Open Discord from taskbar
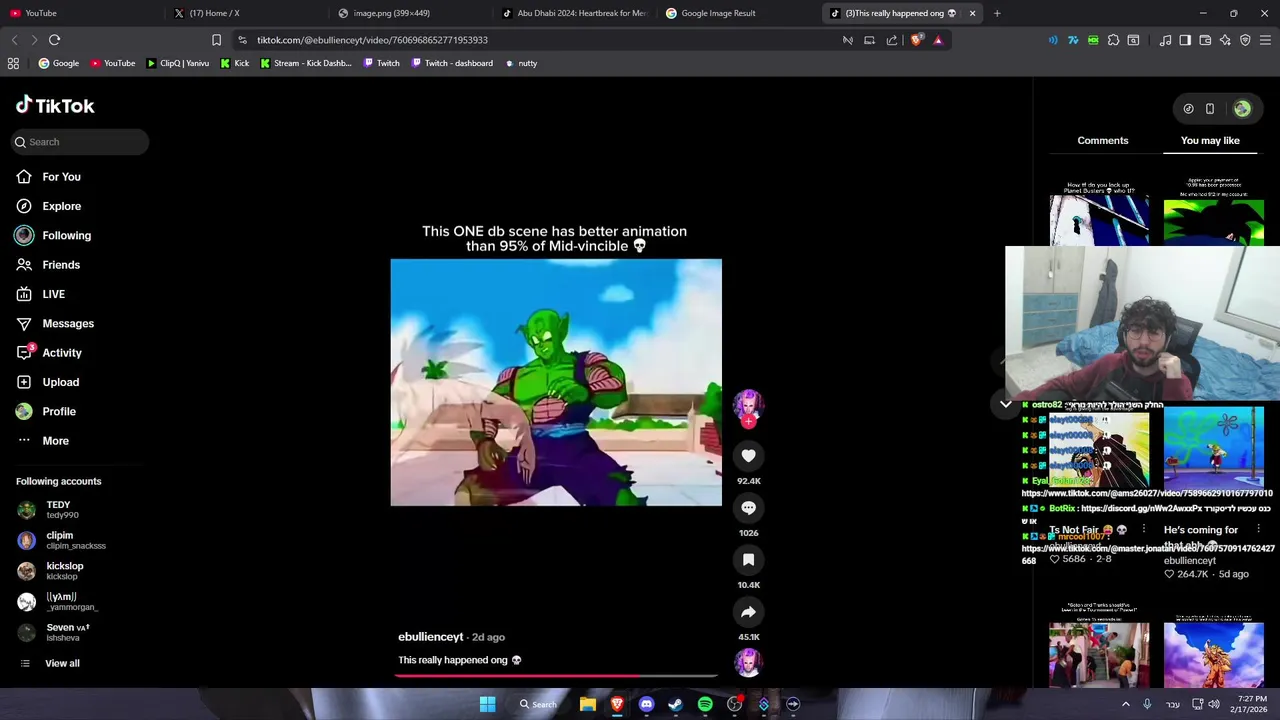Screen dimensions: 1280x720 click(x=646, y=704)
